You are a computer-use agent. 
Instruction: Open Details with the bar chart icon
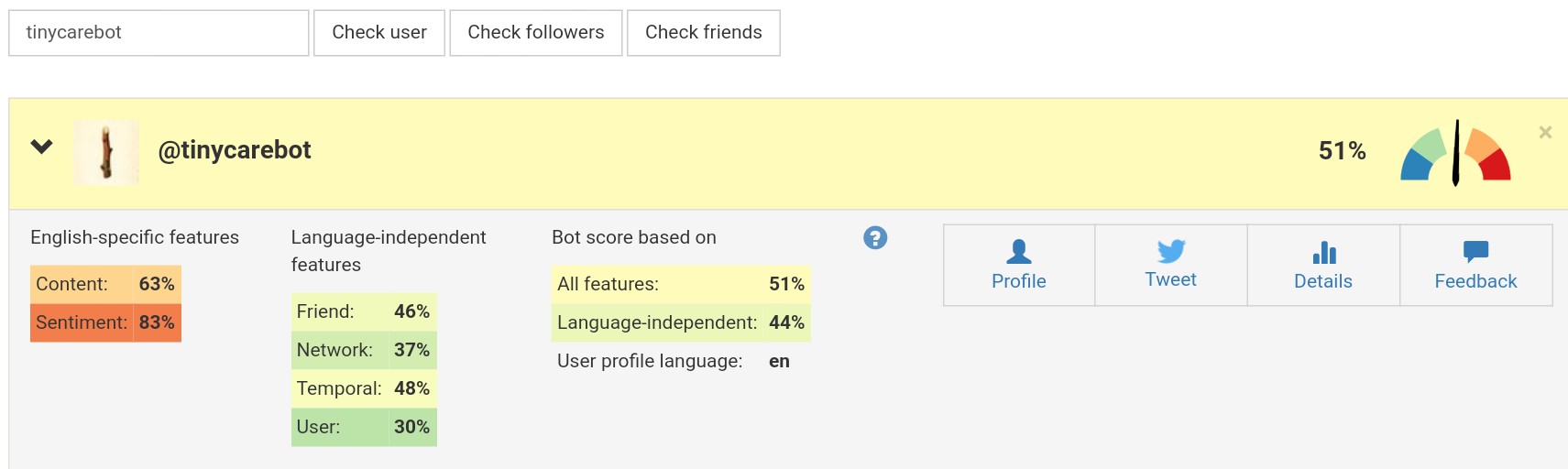pyautogui.click(x=1322, y=266)
